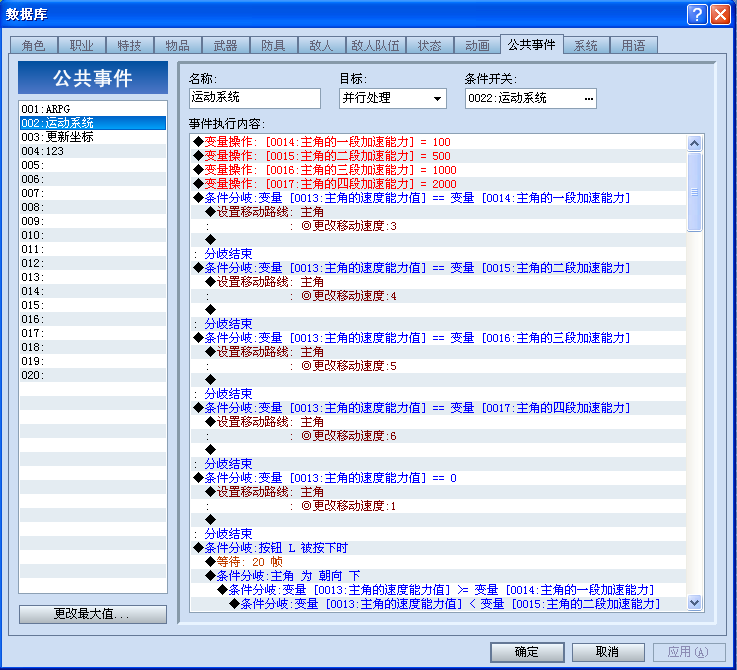This screenshot has height=670, width=737.
Task: Select 条件分歧 comparing 0013 with 0015 二段加速能力
Action: click(438, 268)
